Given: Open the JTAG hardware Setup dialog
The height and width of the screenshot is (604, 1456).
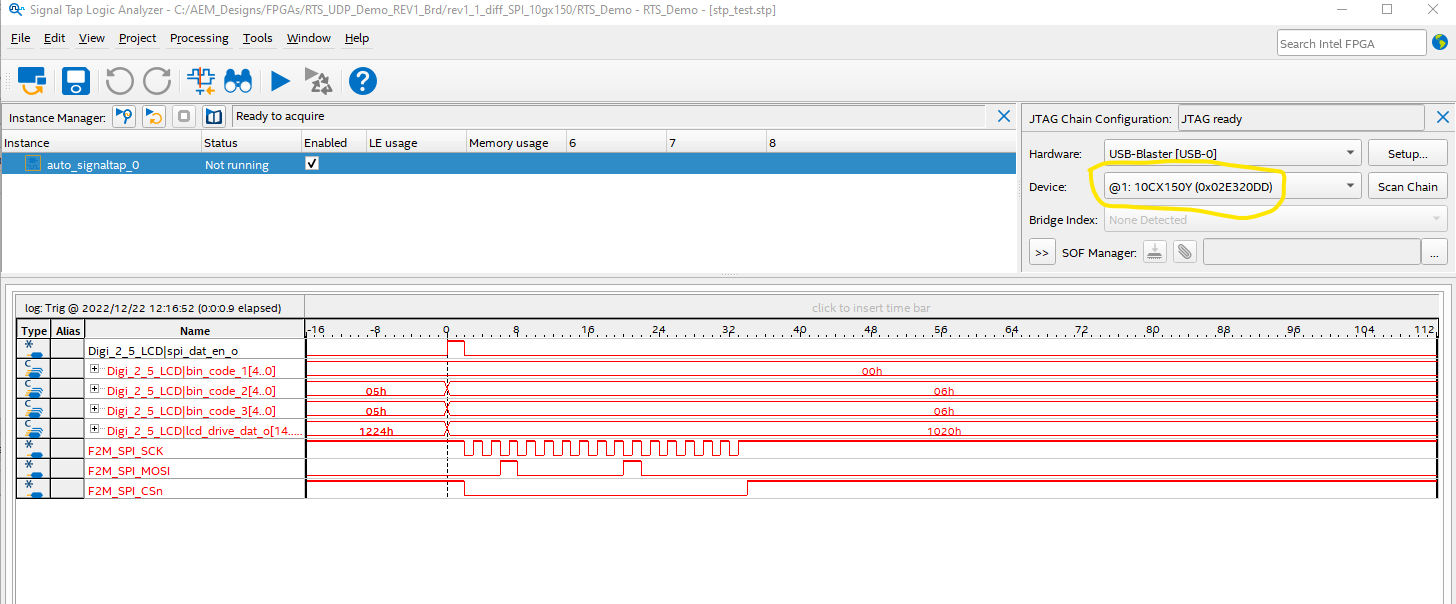Looking at the screenshot, I should coord(1407,152).
